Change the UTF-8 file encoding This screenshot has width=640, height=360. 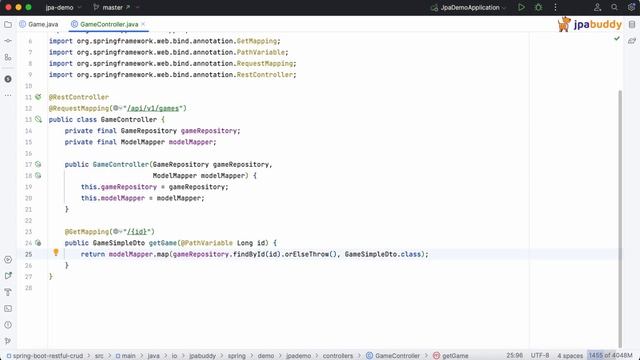point(540,356)
